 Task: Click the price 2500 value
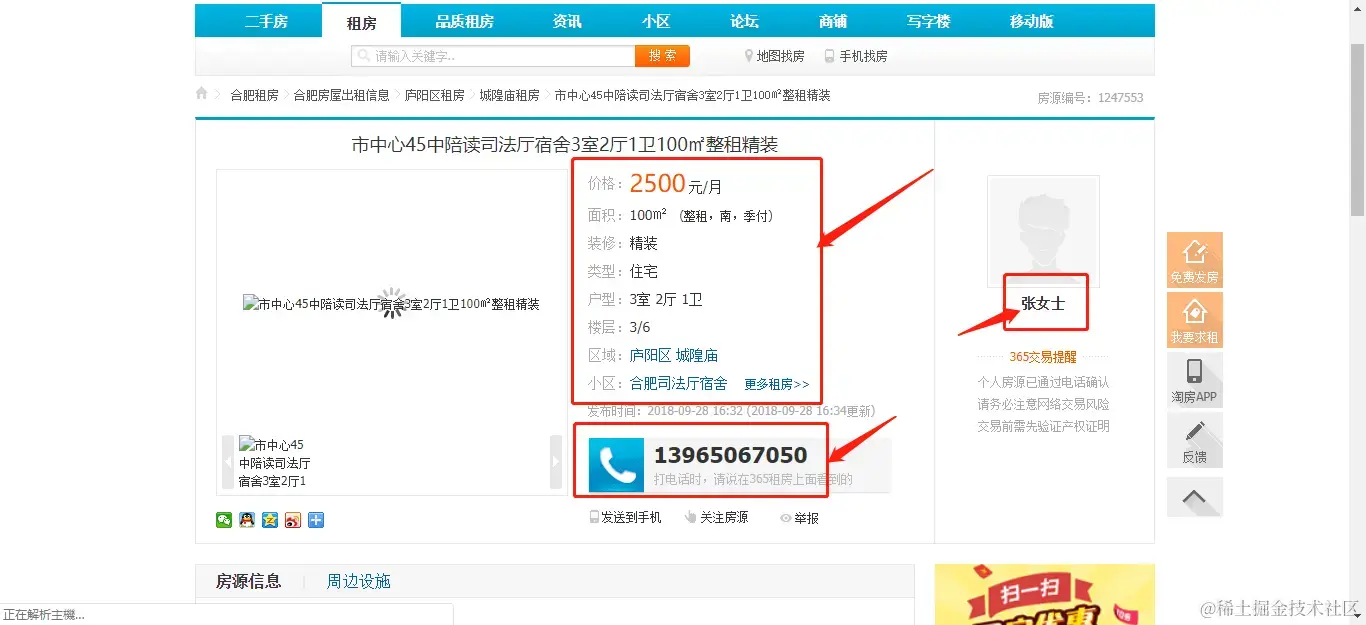(x=657, y=183)
